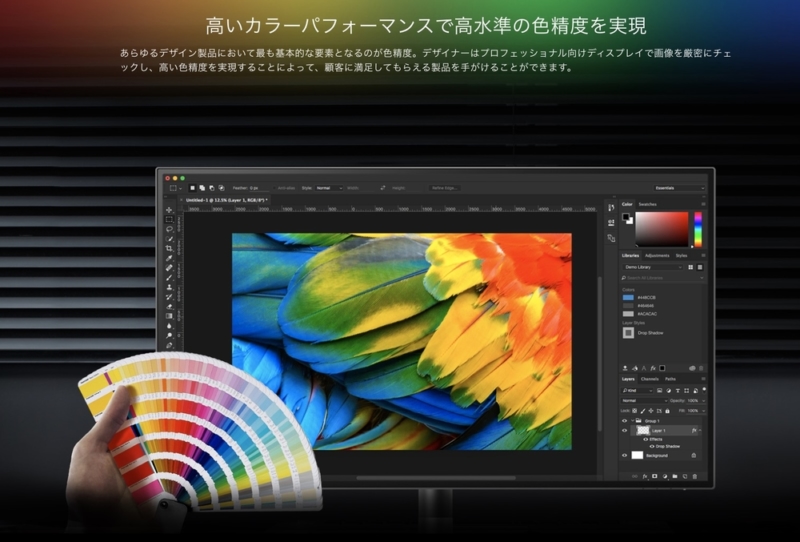
Task: Toggle Drop Shadow effect visibility
Action: 652,447
